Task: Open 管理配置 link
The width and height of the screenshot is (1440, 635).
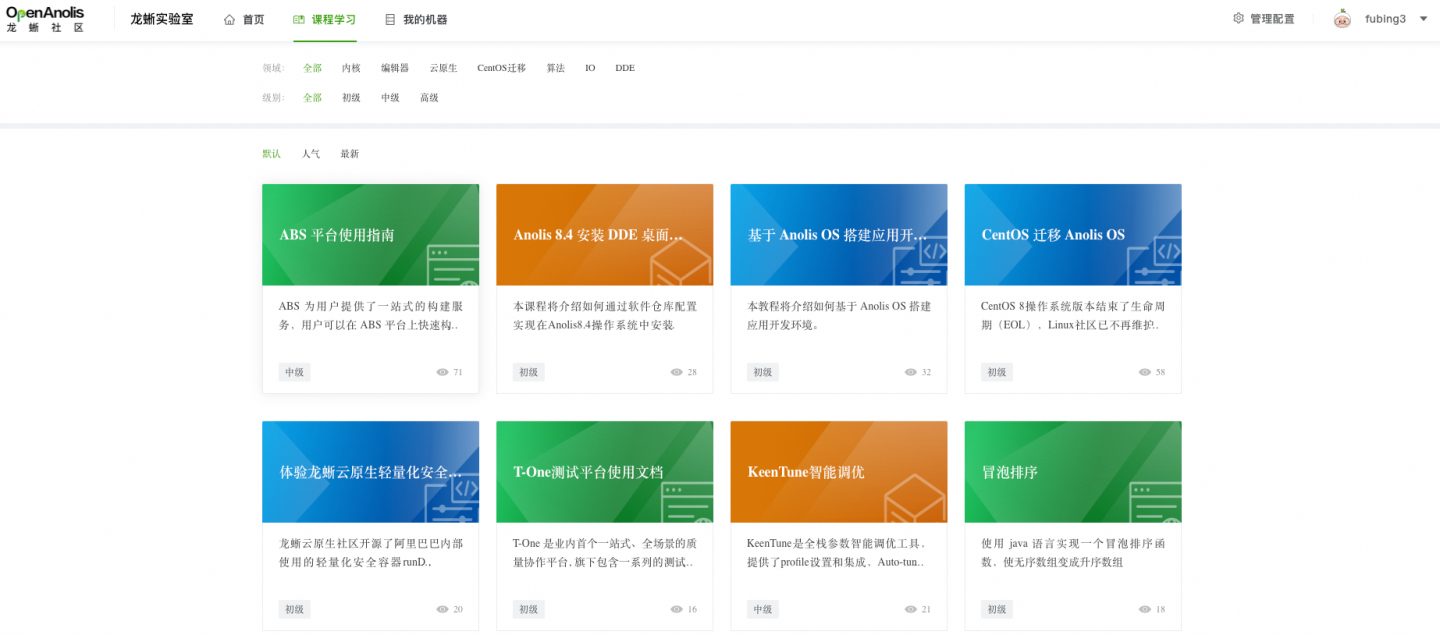Action: [1264, 18]
